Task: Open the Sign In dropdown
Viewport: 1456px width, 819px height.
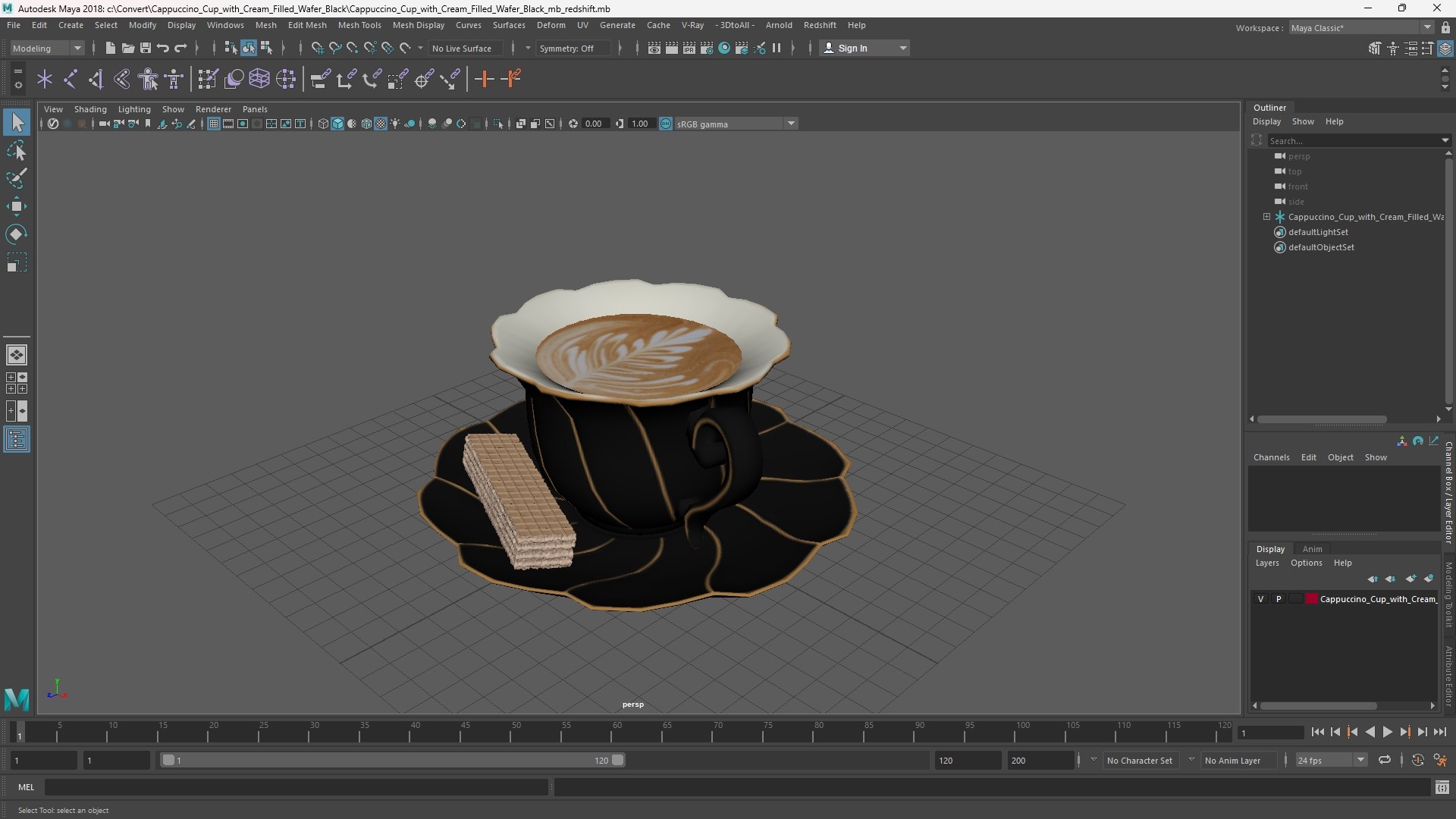Action: pyautogui.click(x=864, y=48)
